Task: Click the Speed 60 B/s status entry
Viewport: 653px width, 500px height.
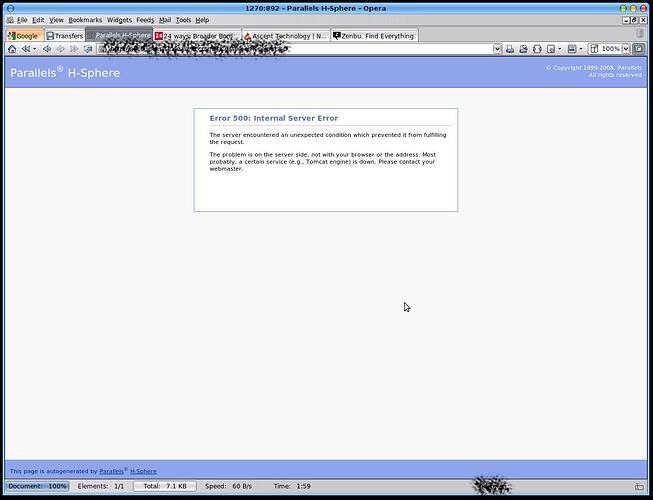Action: (x=228, y=486)
